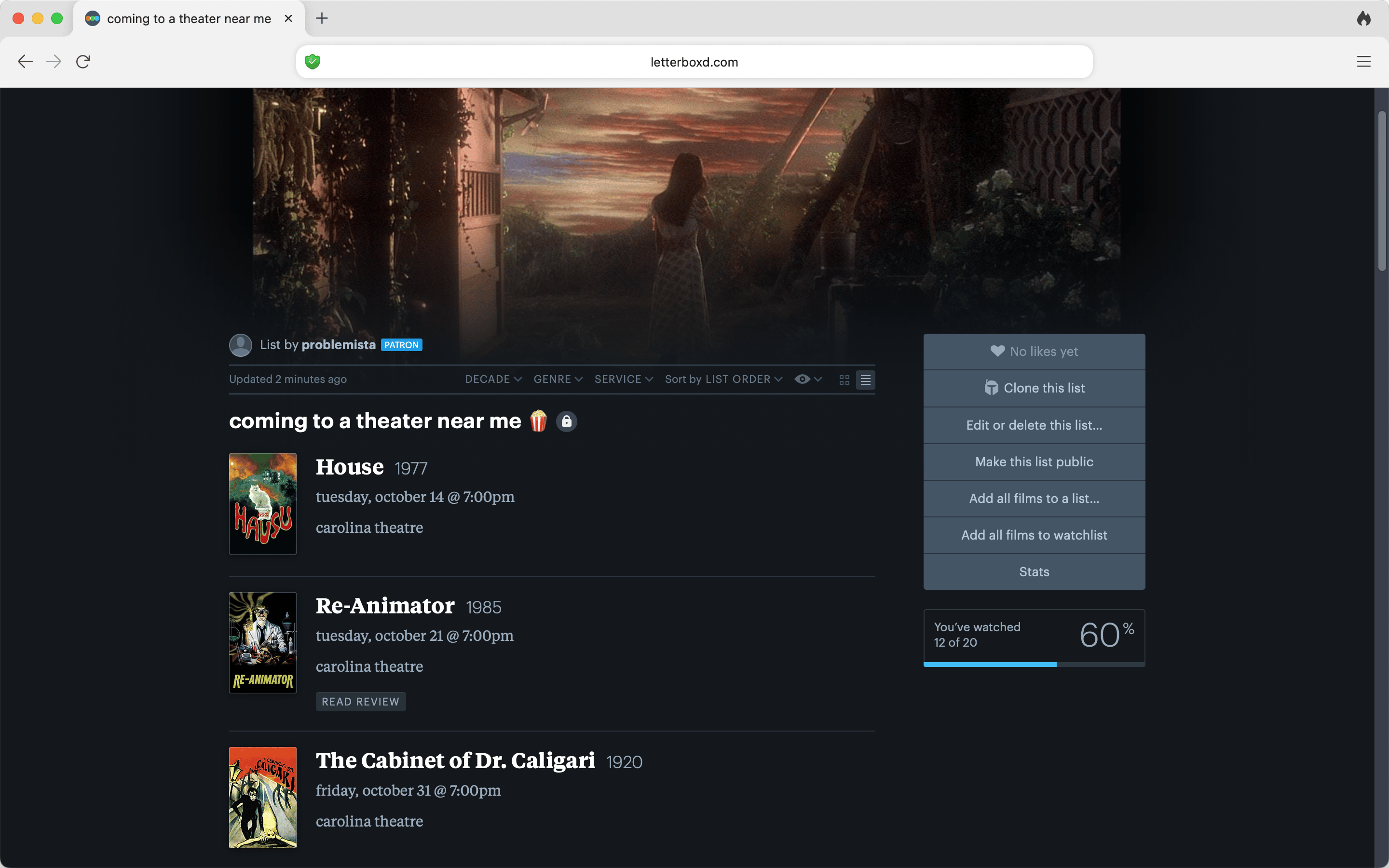Expand the SERVICE filter dropdown
This screenshot has width=1389, height=868.
(623, 379)
